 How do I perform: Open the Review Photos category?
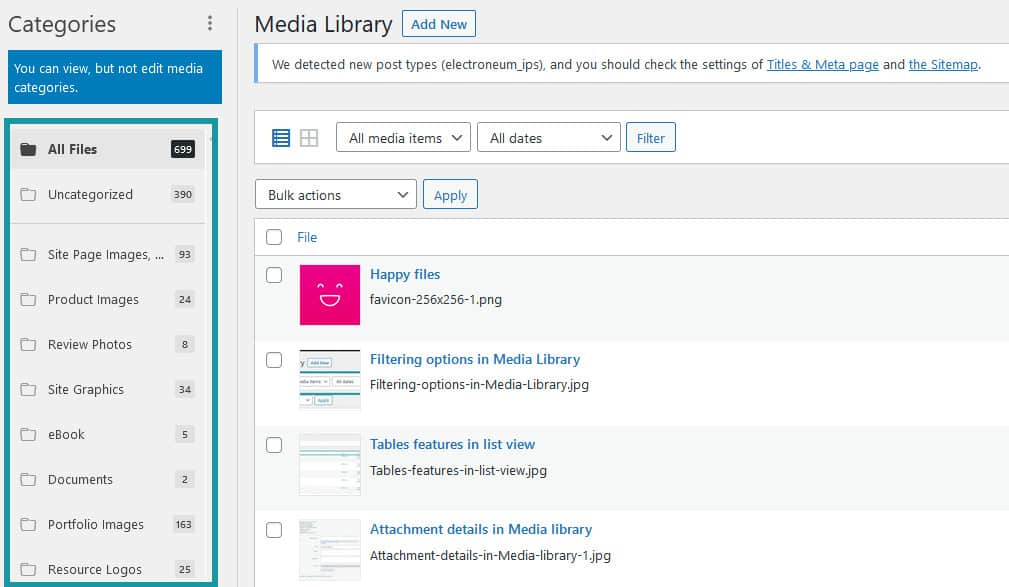90,345
